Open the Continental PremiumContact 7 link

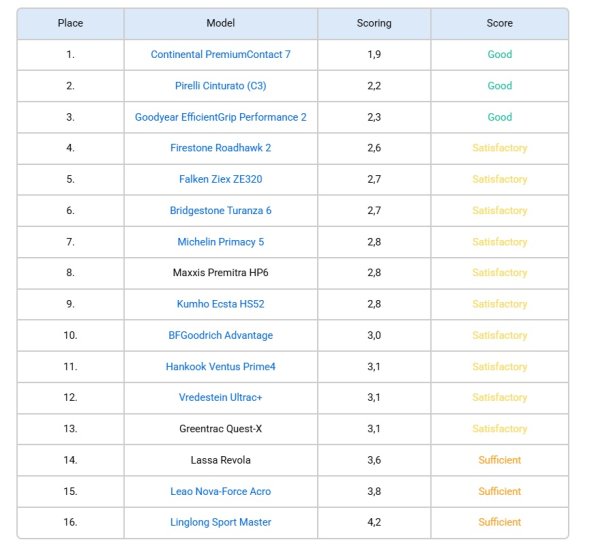coord(220,54)
